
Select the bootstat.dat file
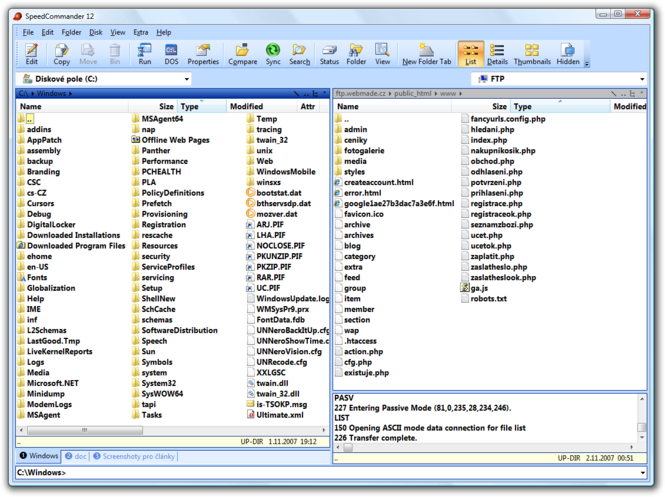coord(274,193)
